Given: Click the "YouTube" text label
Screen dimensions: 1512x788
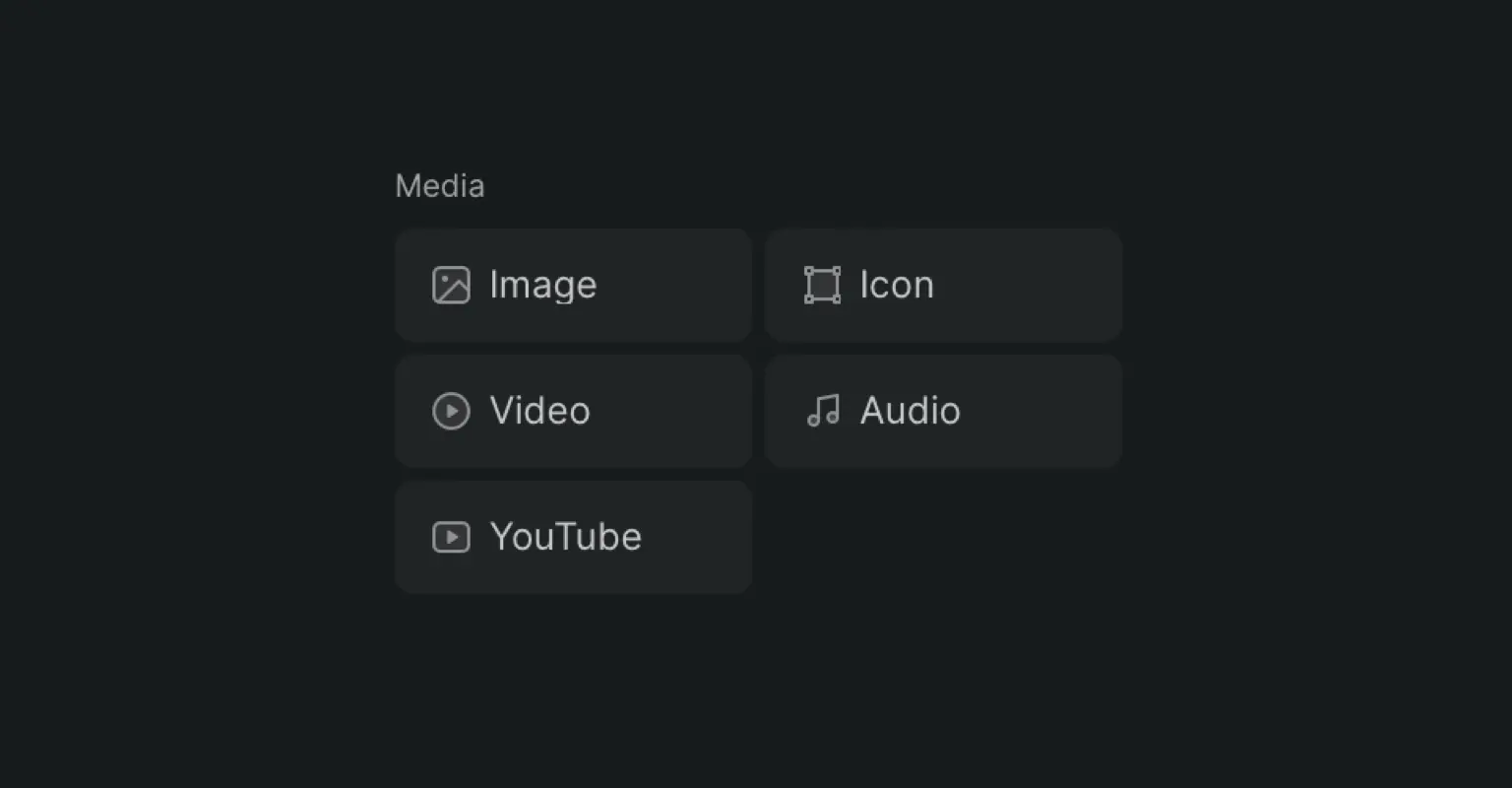Looking at the screenshot, I should pos(566,537).
